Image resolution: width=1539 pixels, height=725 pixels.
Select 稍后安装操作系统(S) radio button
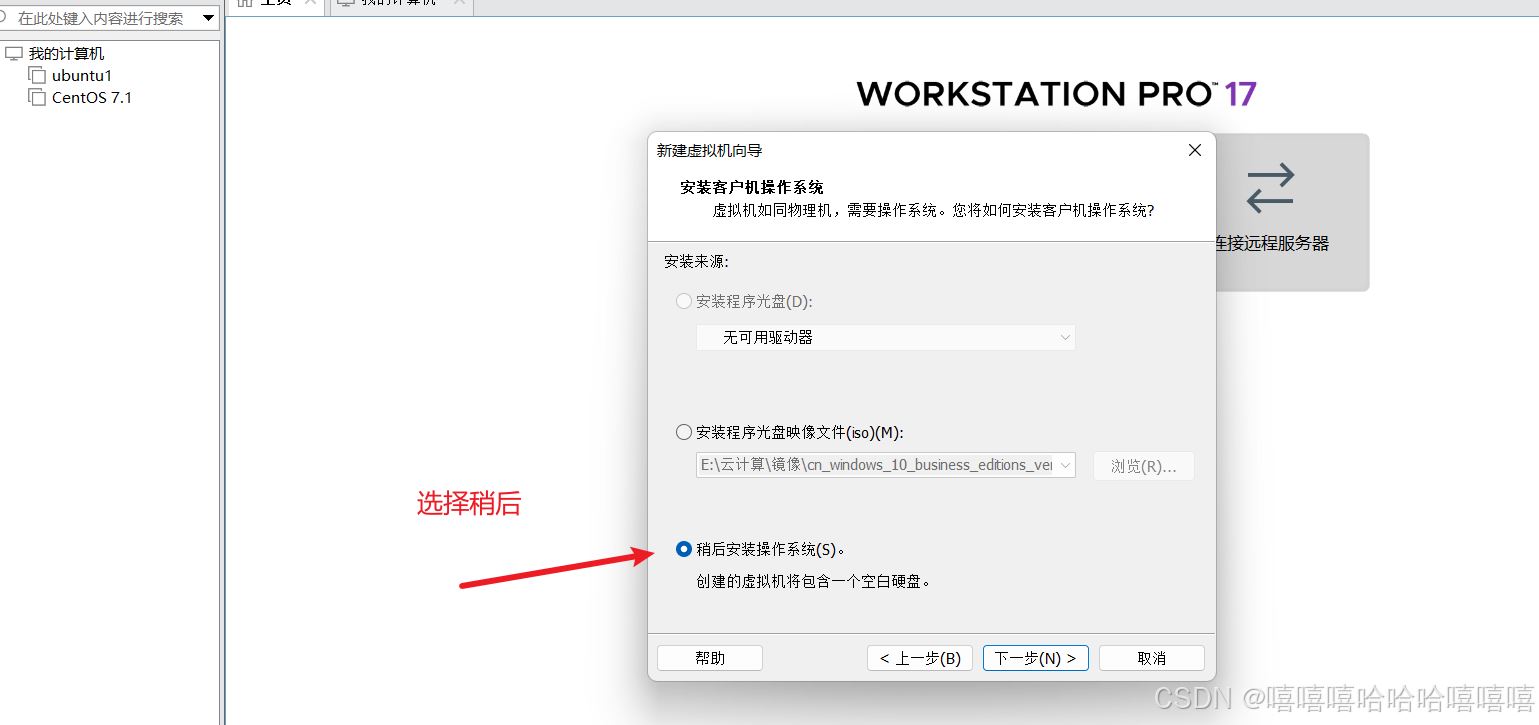[684, 549]
